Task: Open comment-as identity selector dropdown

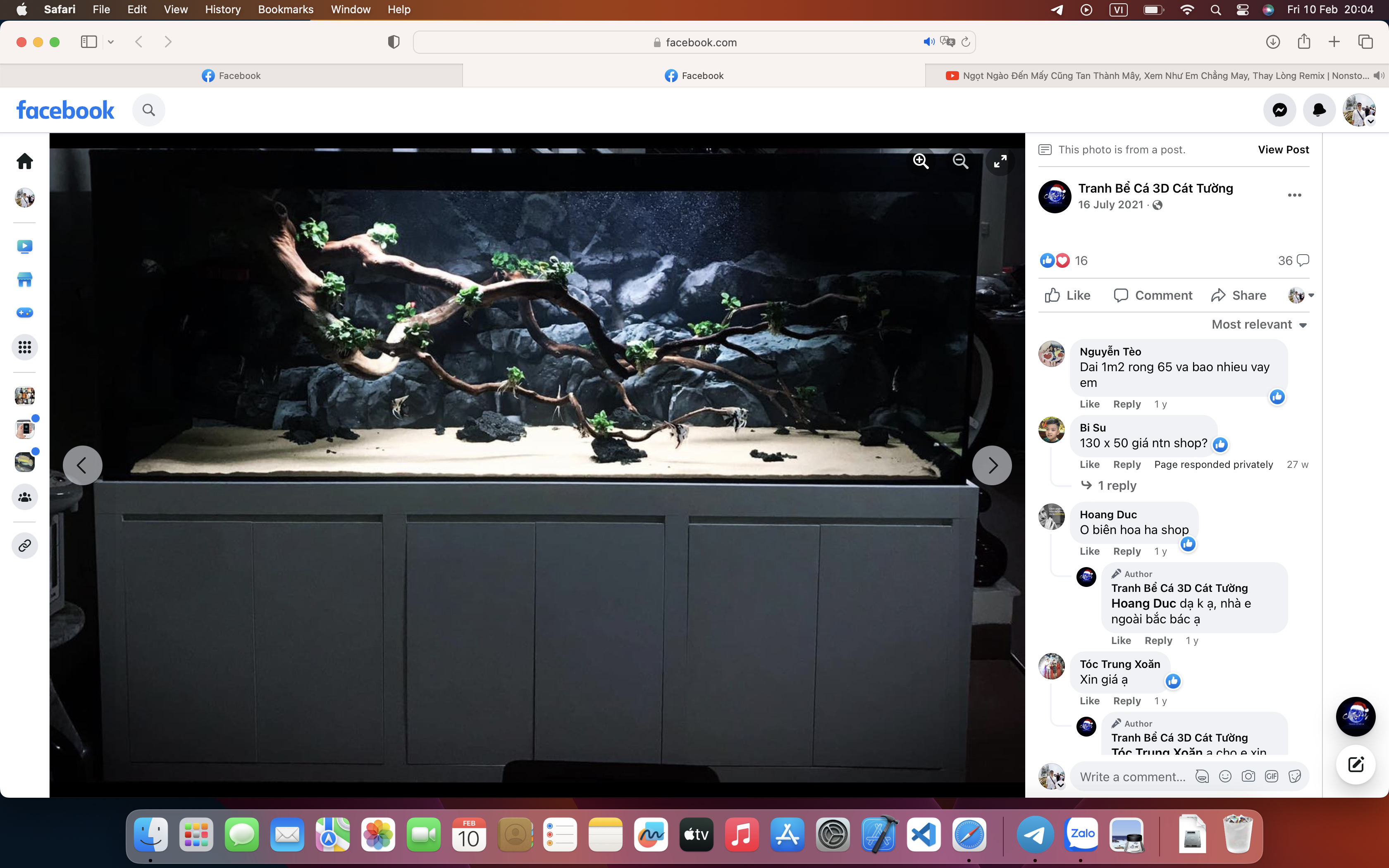Action: 1301,295
